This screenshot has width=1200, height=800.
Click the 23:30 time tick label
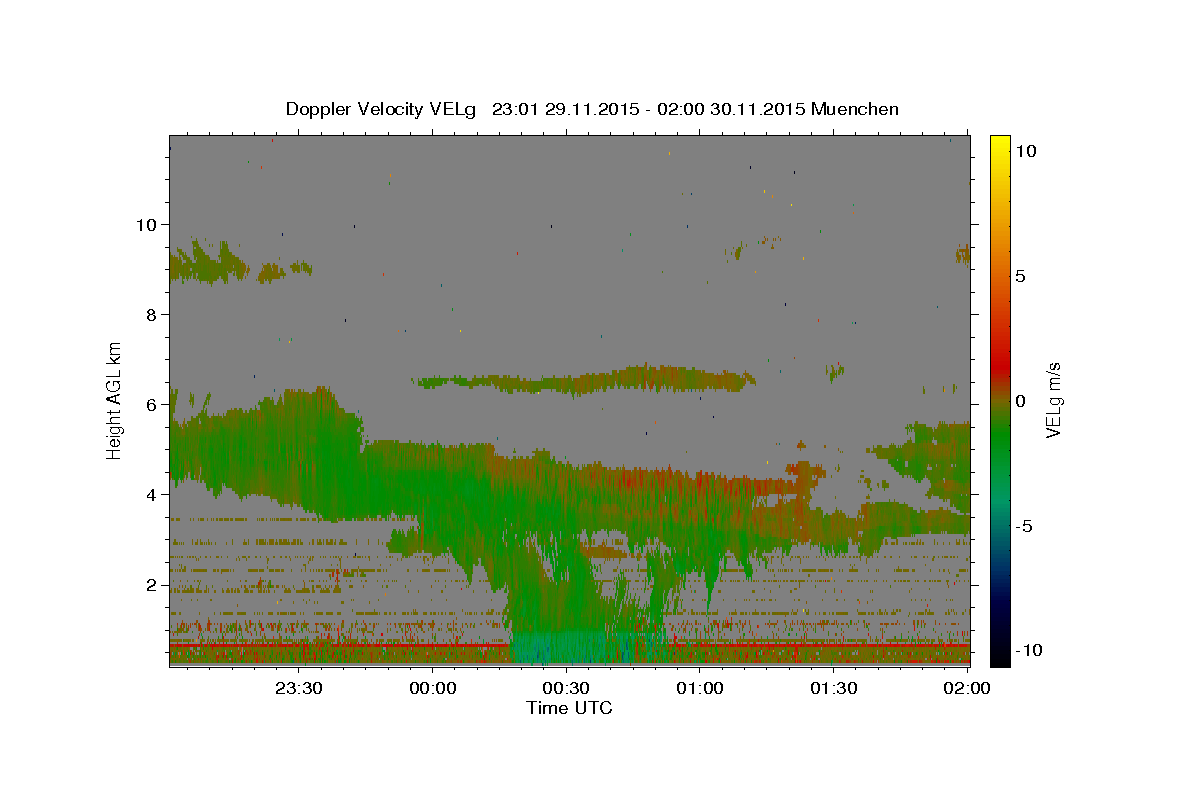[299, 688]
